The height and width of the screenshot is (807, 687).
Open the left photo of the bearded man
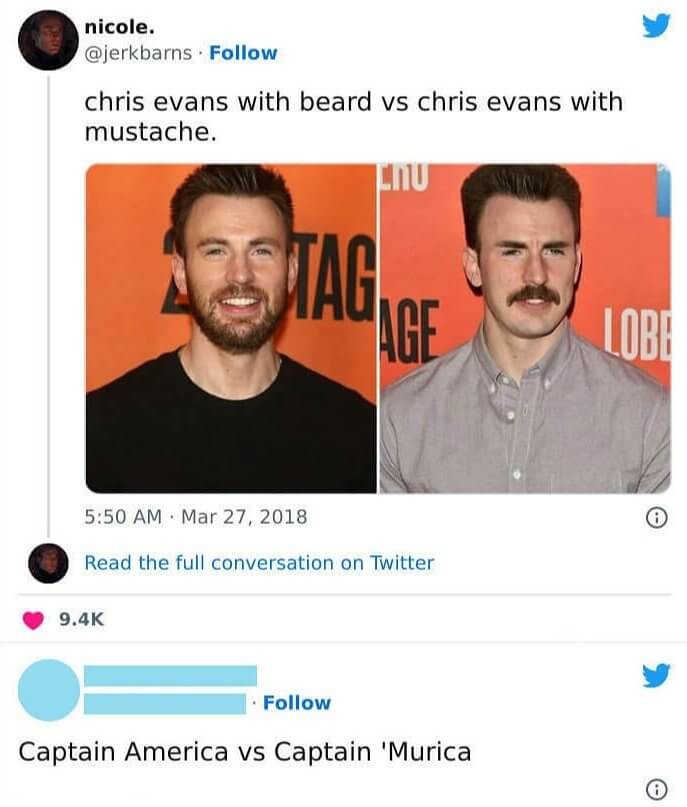click(x=231, y=328)
